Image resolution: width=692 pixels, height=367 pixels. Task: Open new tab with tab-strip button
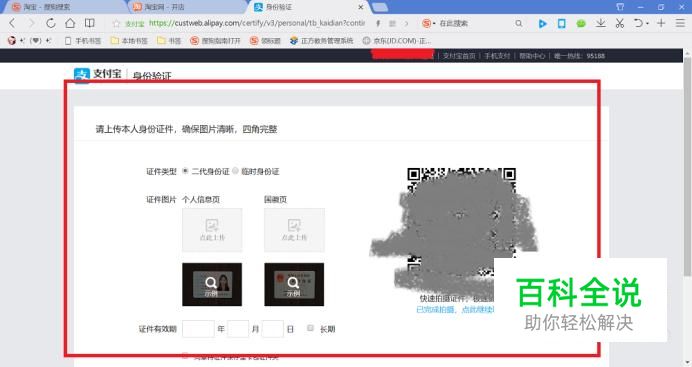(380, 7)
